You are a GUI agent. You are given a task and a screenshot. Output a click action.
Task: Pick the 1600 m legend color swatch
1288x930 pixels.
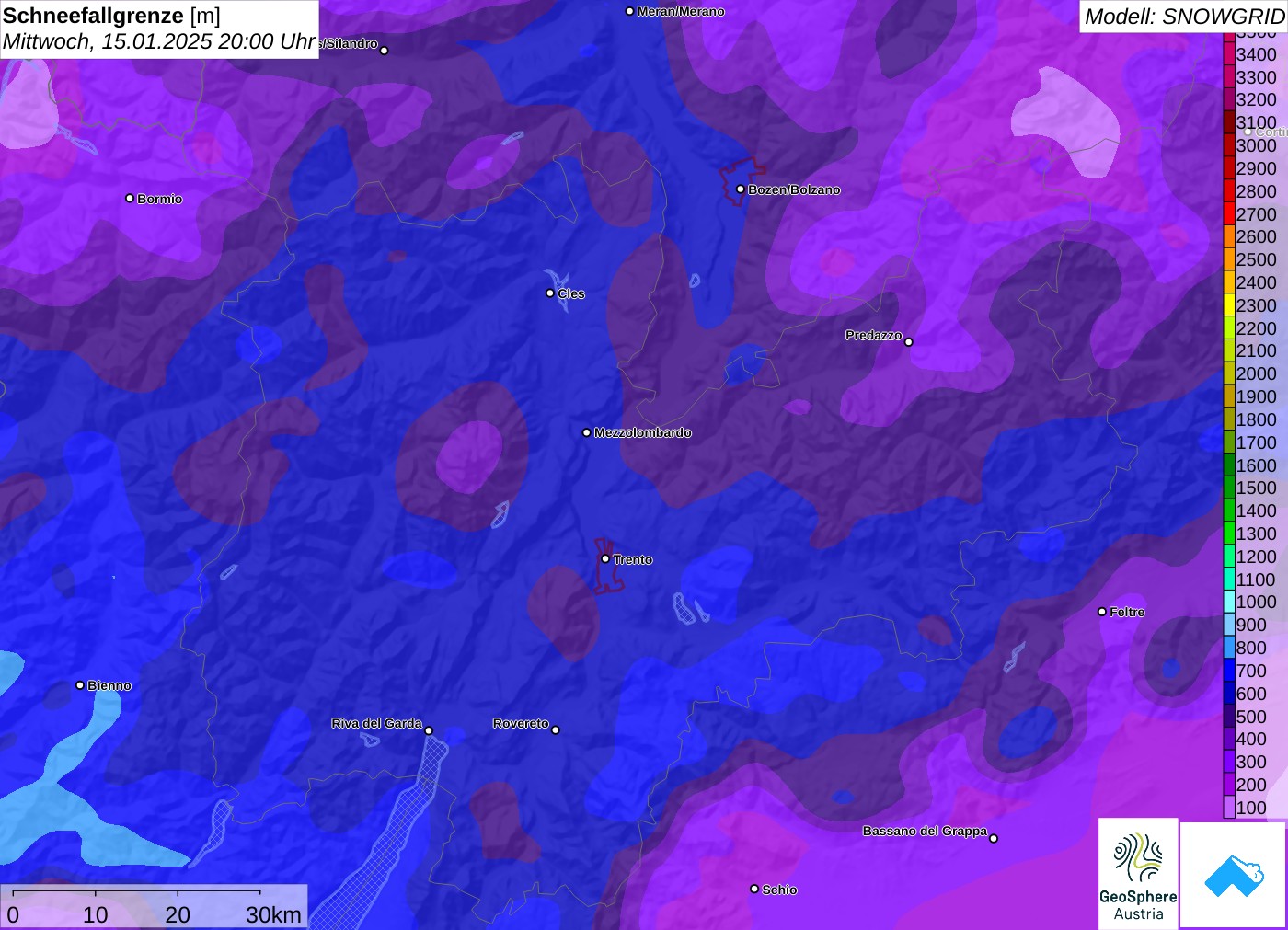pos(1228,465)
